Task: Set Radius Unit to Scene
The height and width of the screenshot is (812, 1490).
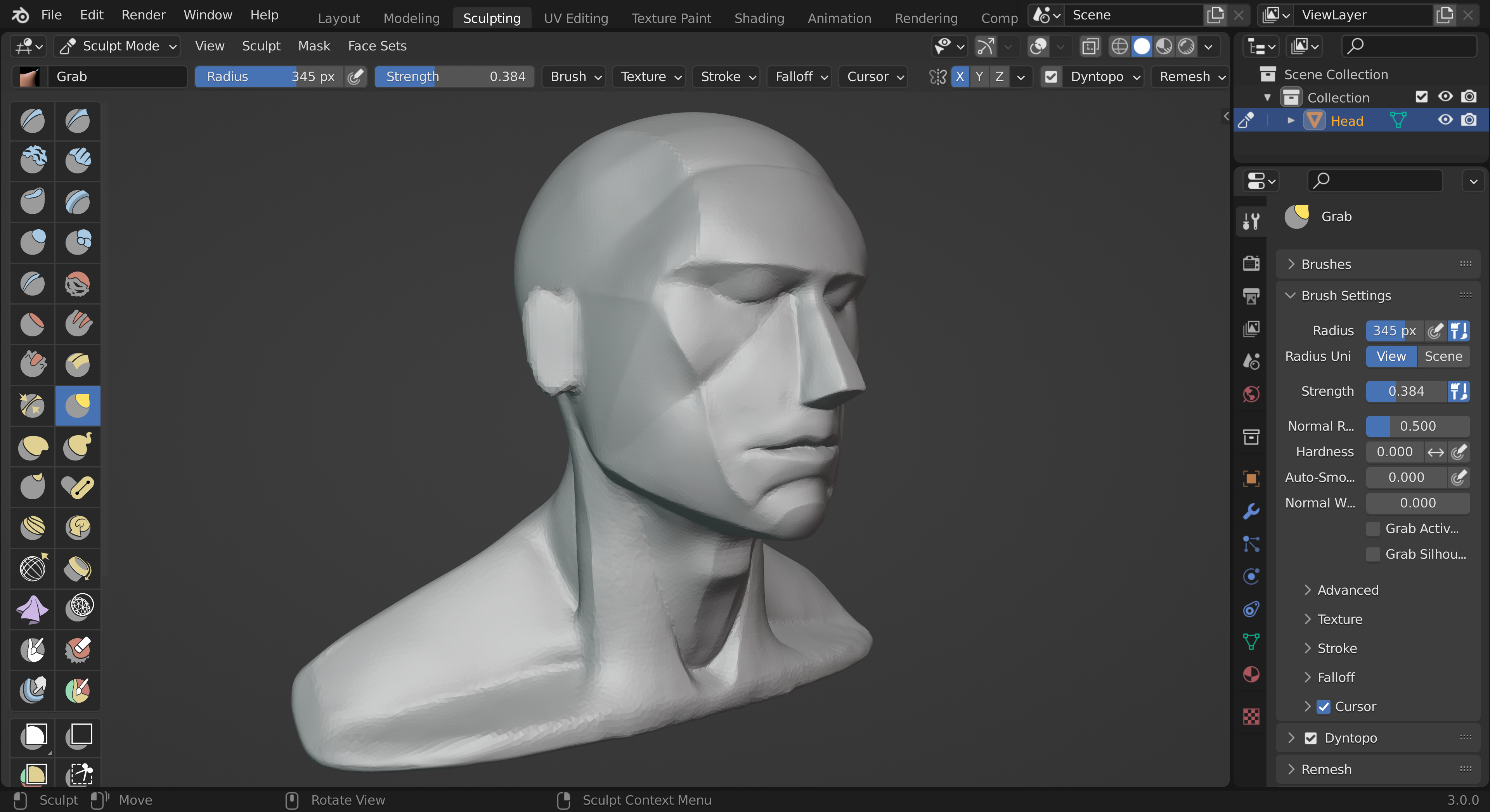Action: (x=1443, y=356)
